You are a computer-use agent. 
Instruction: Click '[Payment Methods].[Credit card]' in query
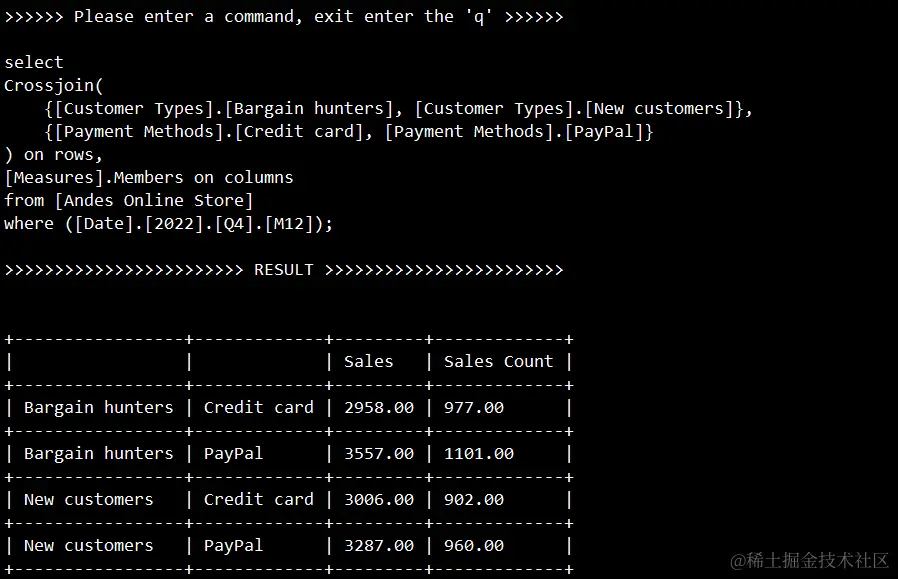tap(209, 132)
